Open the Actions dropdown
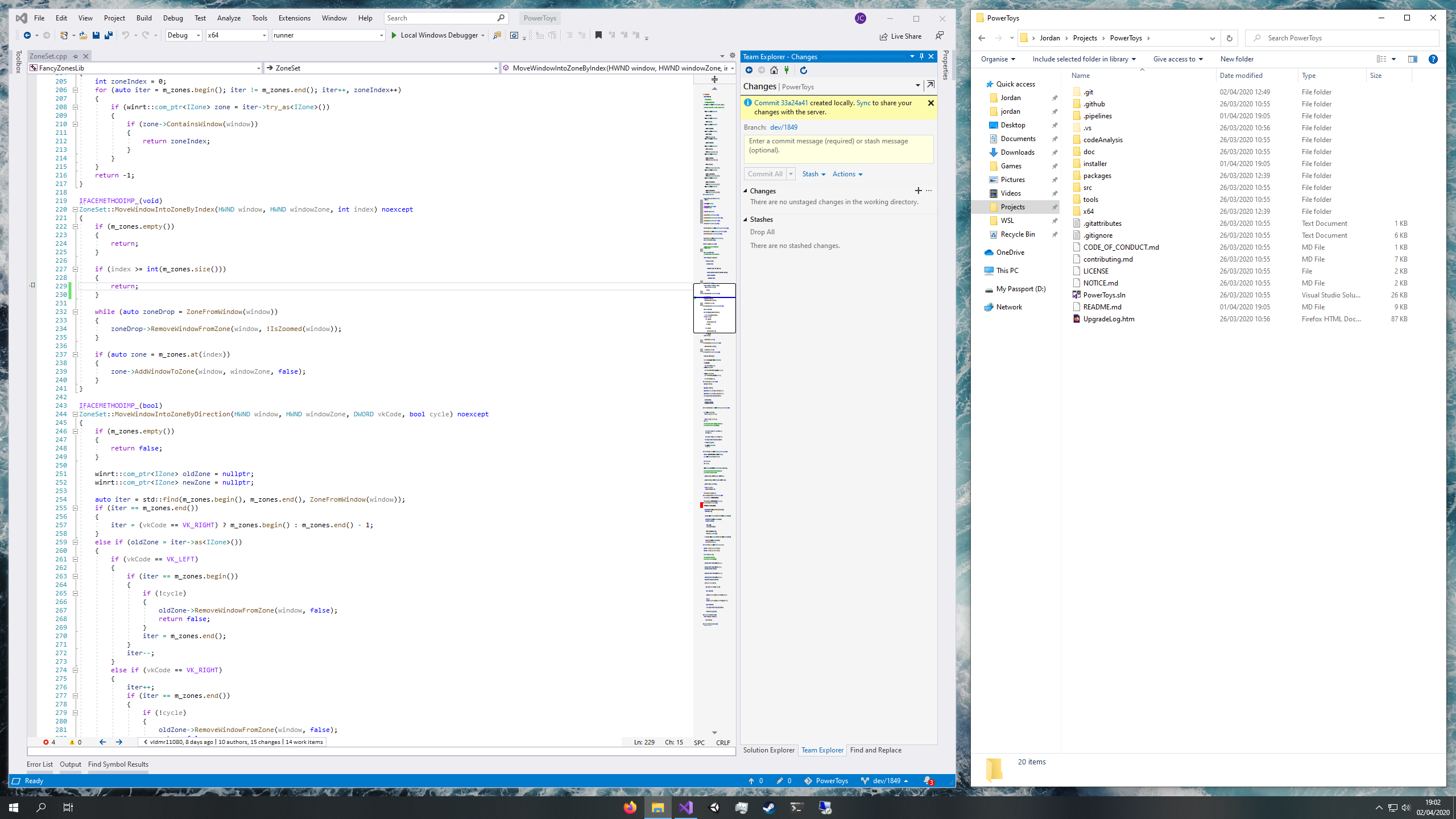The image size is (1456, 819). (x=847, y=174)
